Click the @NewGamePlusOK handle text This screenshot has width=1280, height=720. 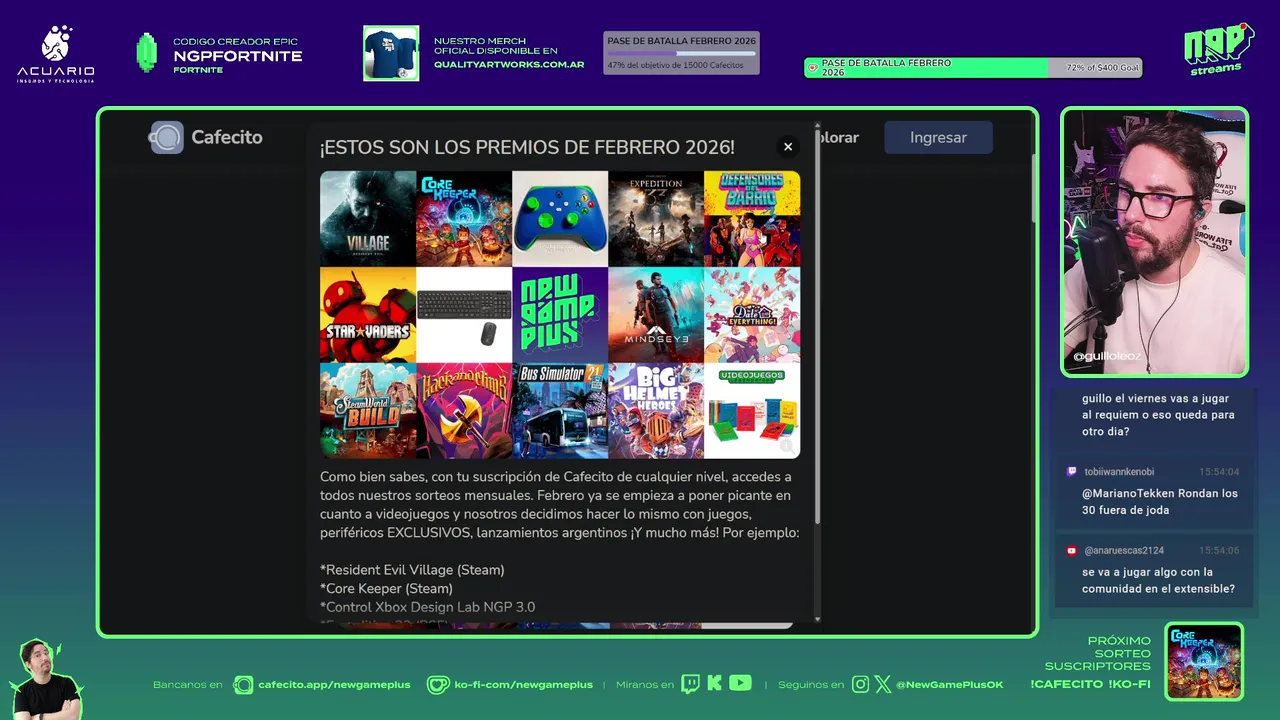click(949, 685)
